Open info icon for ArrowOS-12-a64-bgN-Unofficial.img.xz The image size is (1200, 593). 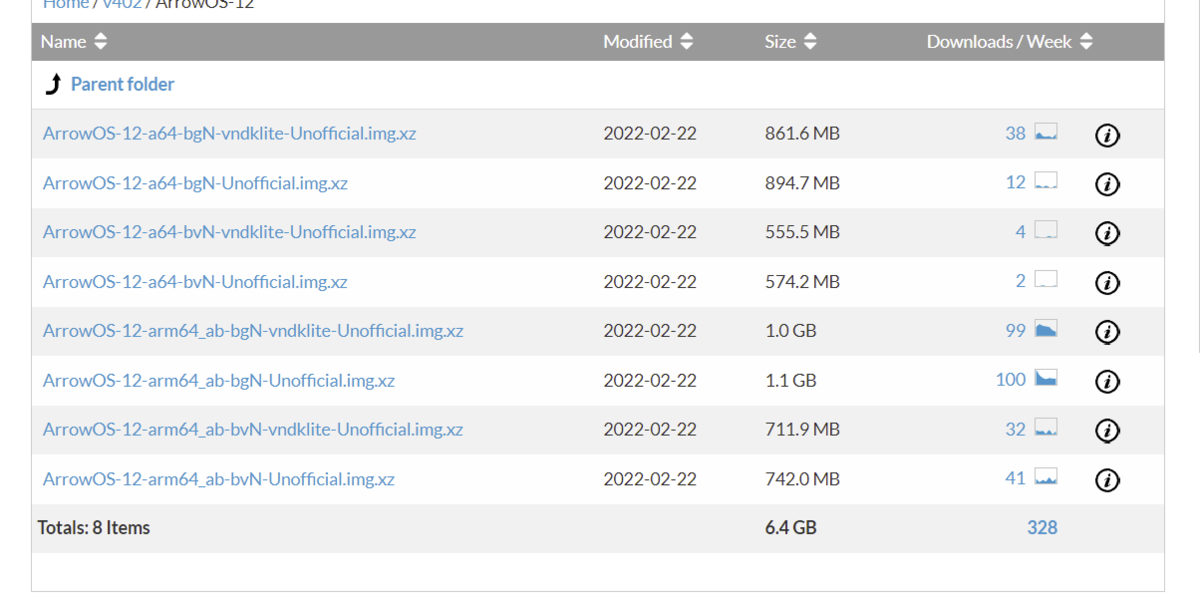click(x=1107, y=184)
